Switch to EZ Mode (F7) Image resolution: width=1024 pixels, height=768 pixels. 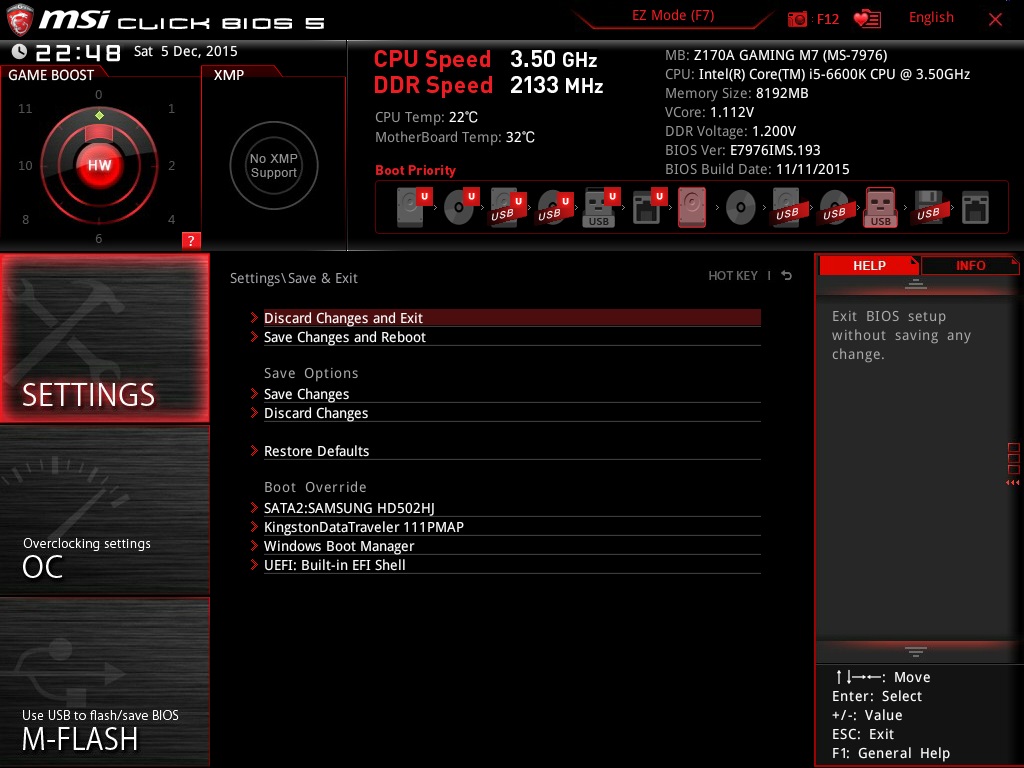click(673, 16)
